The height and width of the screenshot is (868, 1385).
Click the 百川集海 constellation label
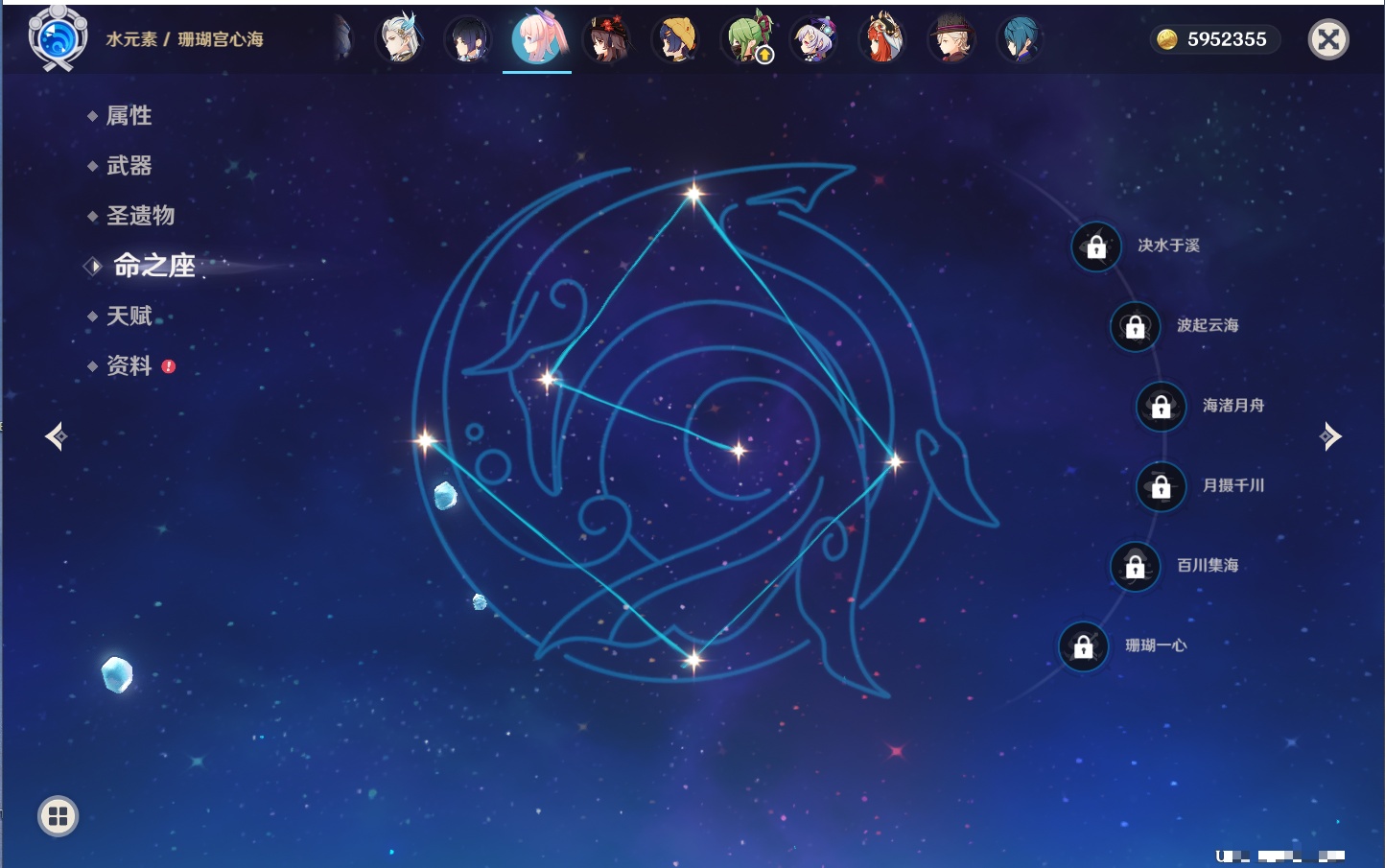coord(1208,565)
